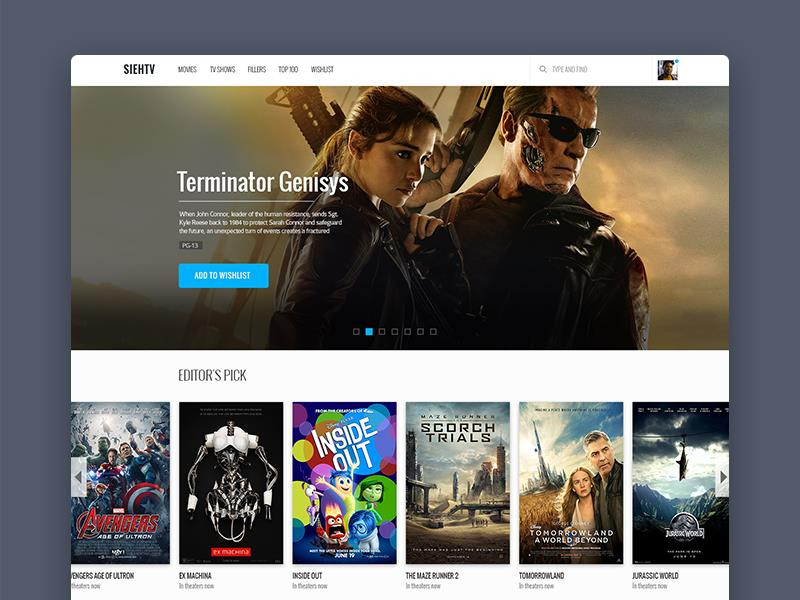Click The Maze Runner 2 title link

click(x=432, y=576)
